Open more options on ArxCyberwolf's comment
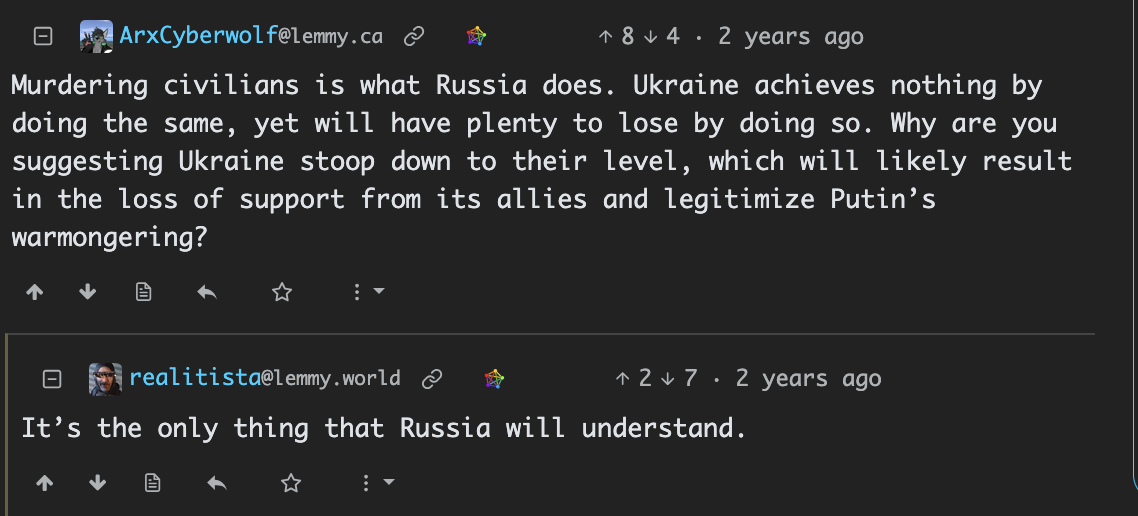The width and height of the screenshot is (1138, 516). coord(368,292)
